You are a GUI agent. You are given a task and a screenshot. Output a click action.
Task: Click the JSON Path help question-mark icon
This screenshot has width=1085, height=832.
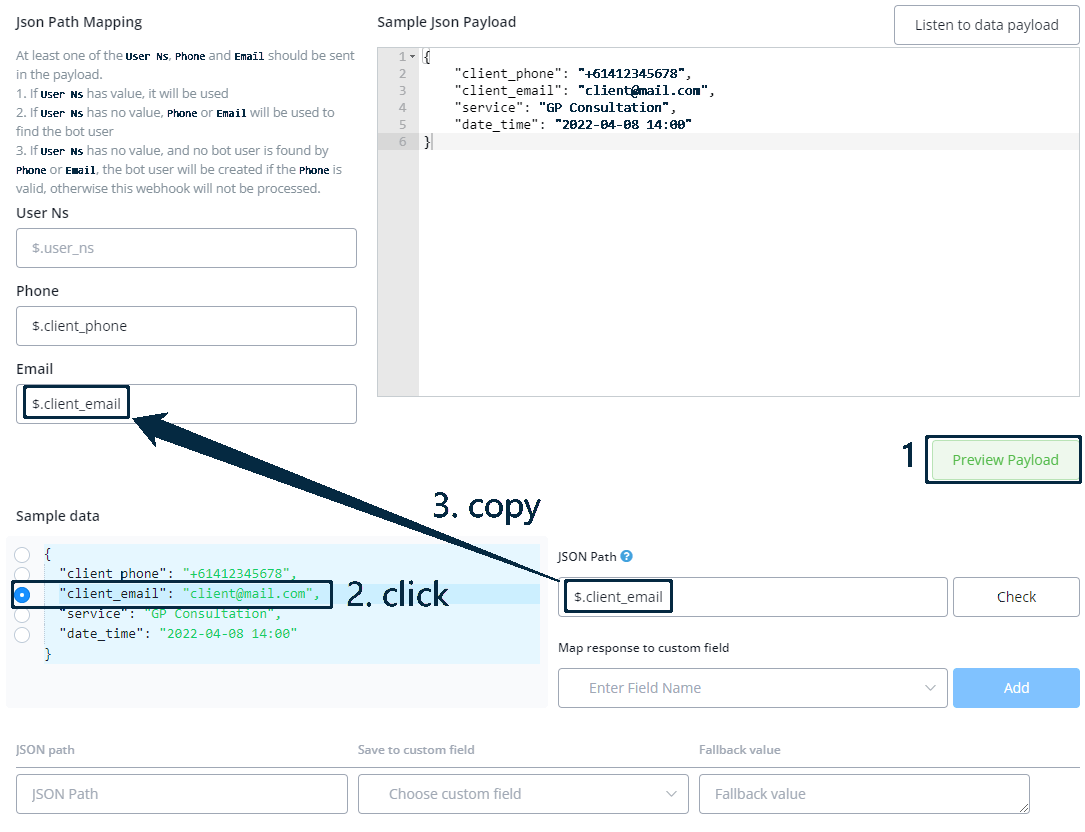(626, 556)
